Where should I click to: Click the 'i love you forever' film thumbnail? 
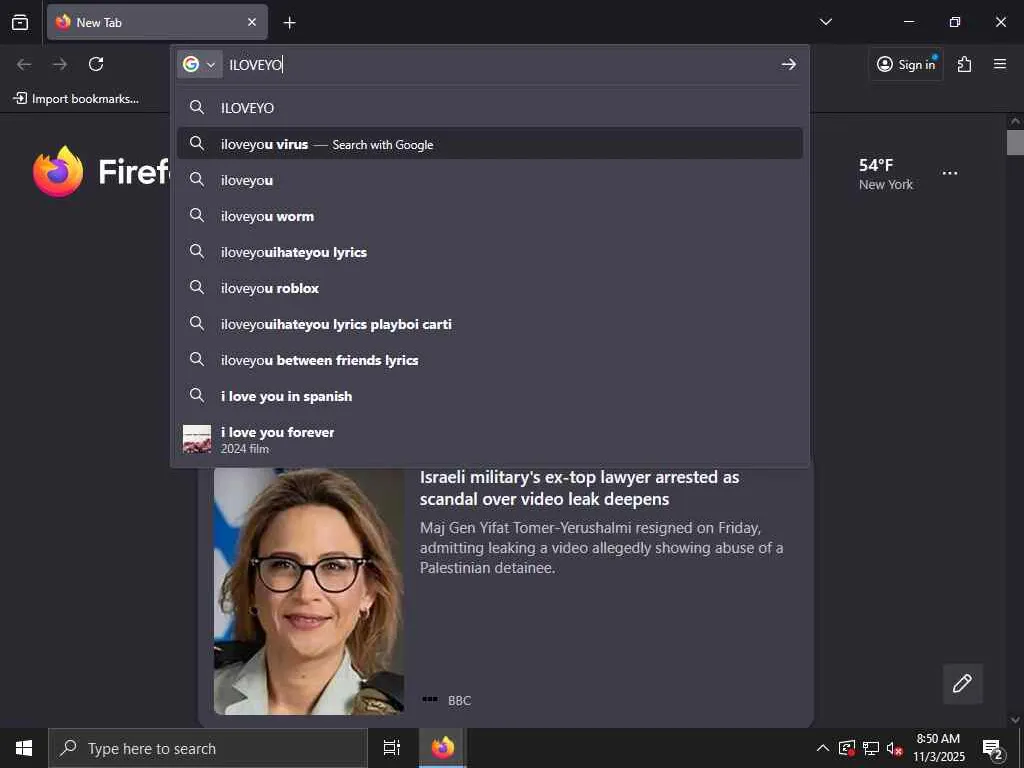(197, 439)
